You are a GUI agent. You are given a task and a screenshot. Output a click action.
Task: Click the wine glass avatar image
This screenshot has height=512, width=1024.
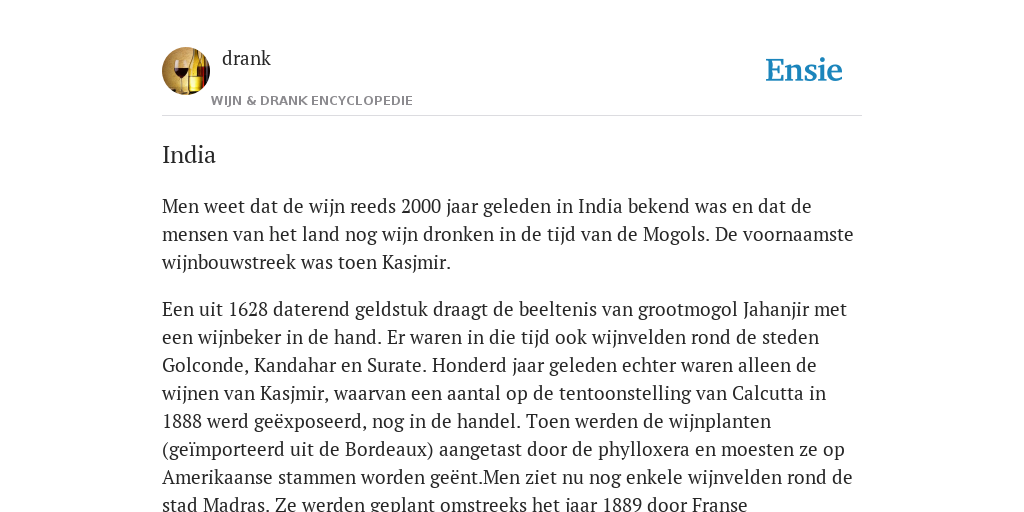pyautogui.click(x=186, y=71)
